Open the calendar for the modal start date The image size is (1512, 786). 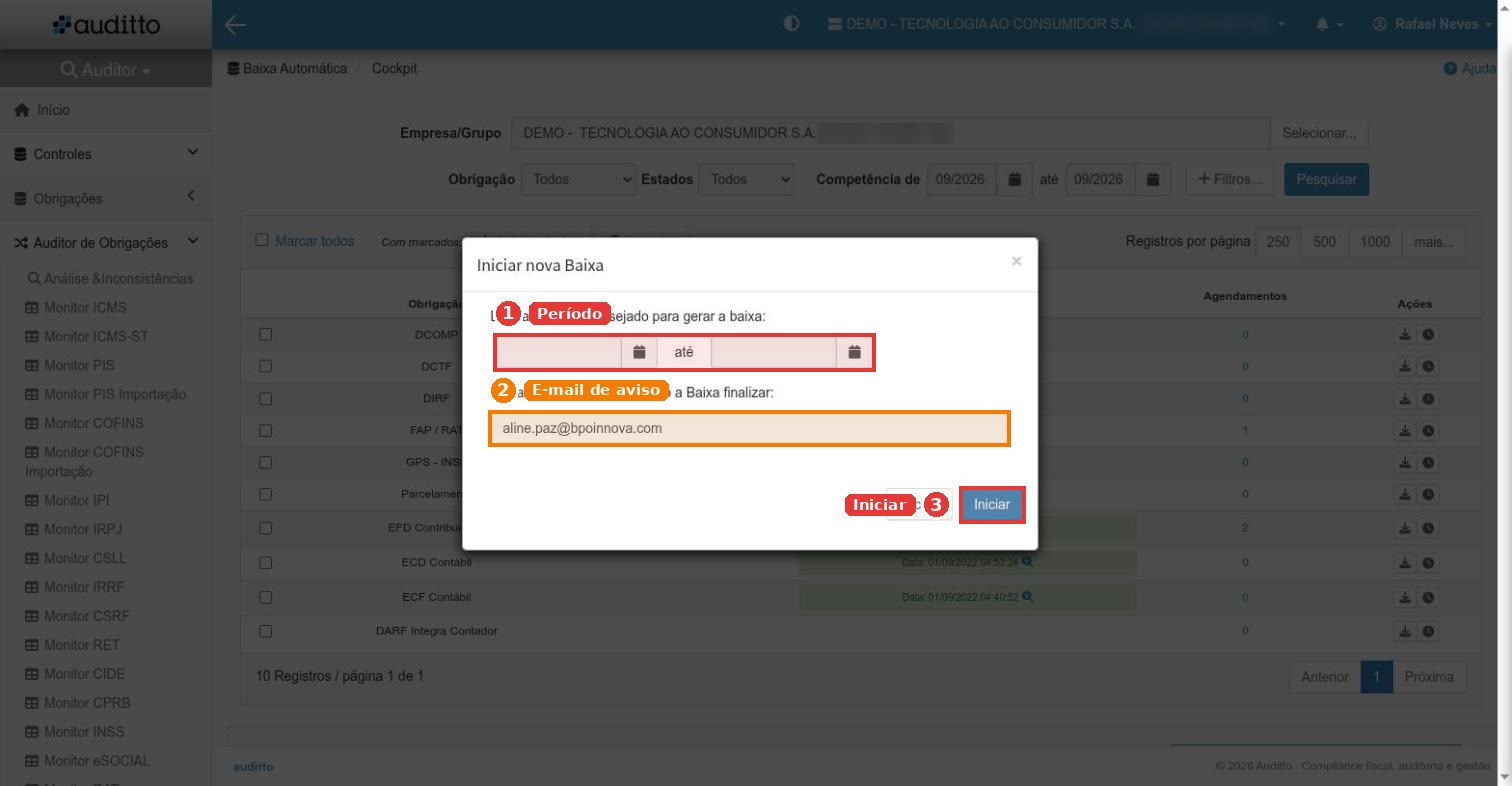point(639,352)
